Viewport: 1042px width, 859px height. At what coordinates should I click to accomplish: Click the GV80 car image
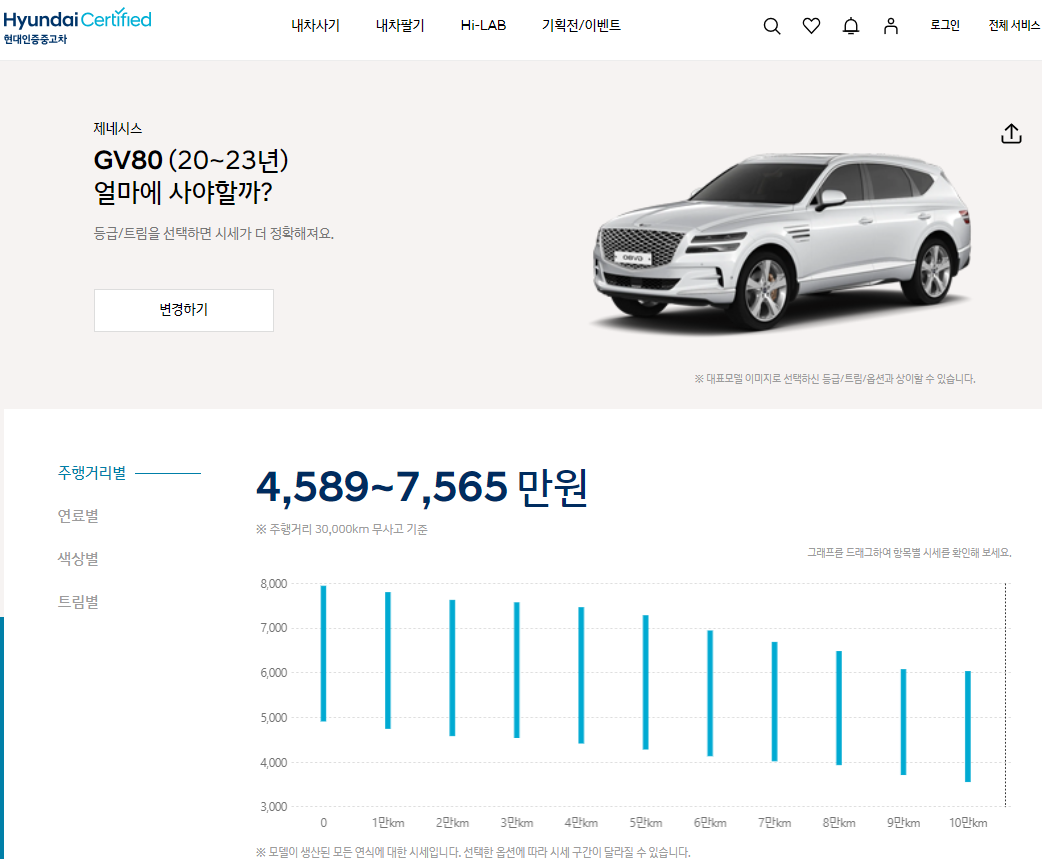pos(782,243)
